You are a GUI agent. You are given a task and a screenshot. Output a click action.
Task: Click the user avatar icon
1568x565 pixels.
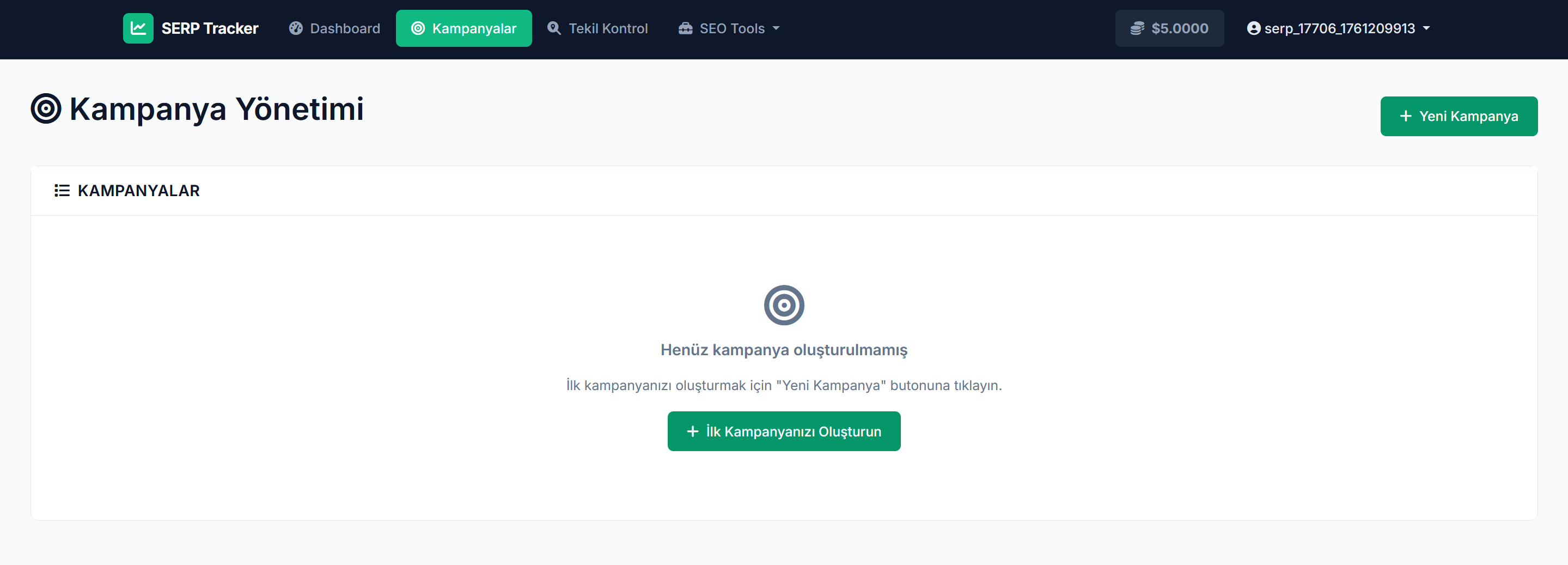pos(1254,29)
